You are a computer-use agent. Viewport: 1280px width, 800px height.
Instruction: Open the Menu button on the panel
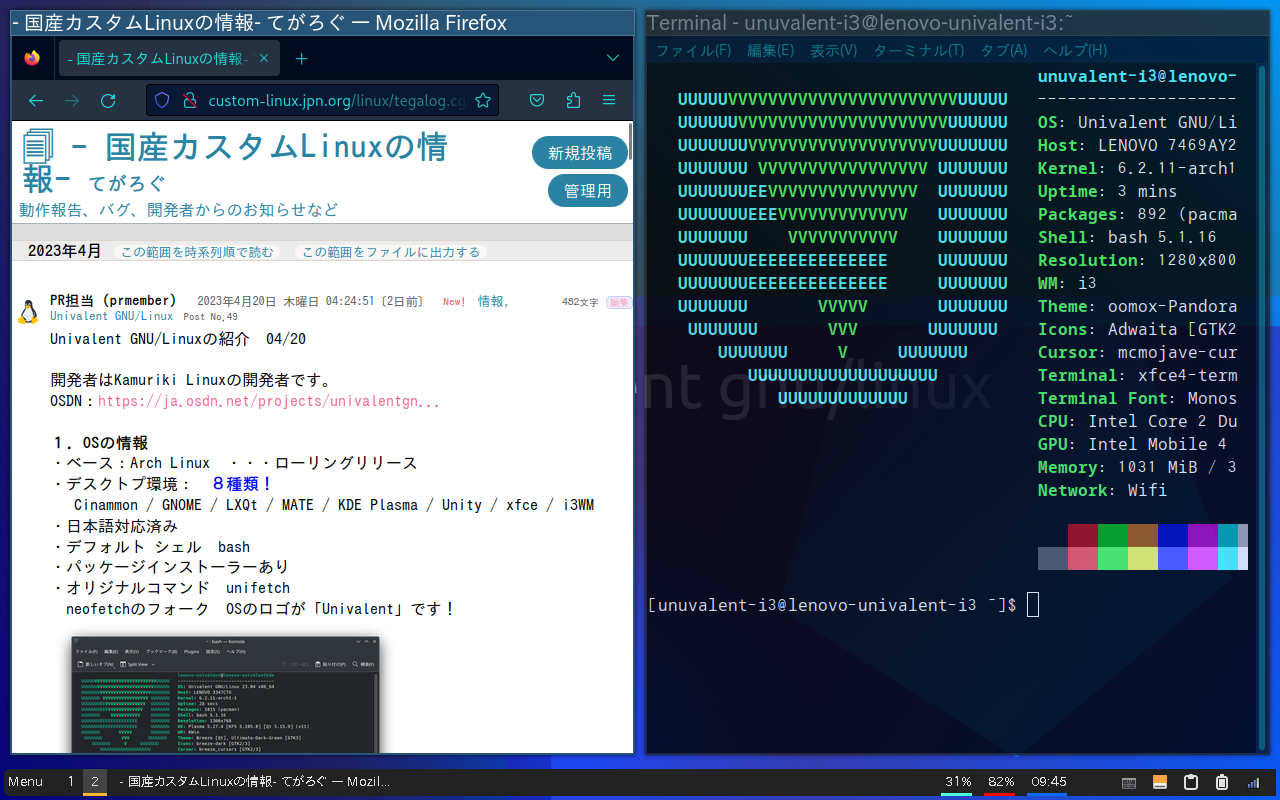[x=26, y=782]
